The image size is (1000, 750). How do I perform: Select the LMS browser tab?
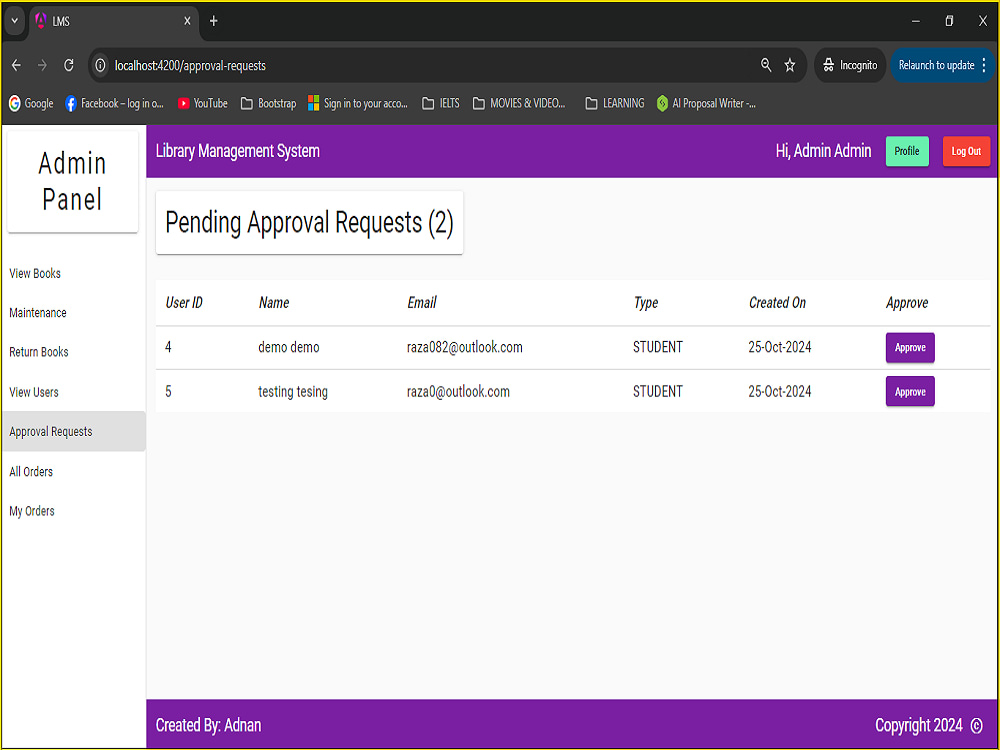coord(114,21)
